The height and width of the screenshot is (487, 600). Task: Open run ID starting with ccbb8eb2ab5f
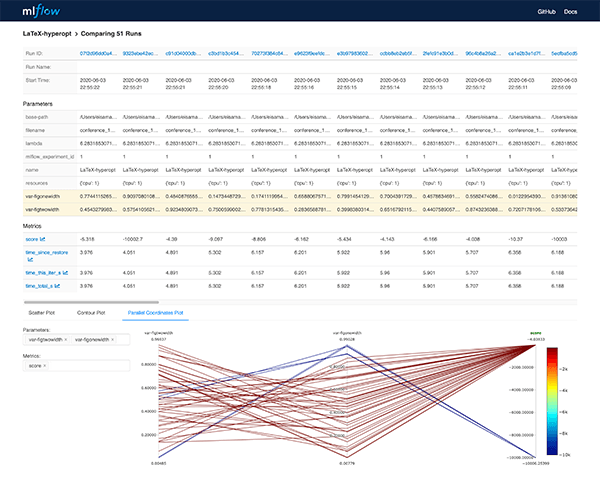(398, 54)
